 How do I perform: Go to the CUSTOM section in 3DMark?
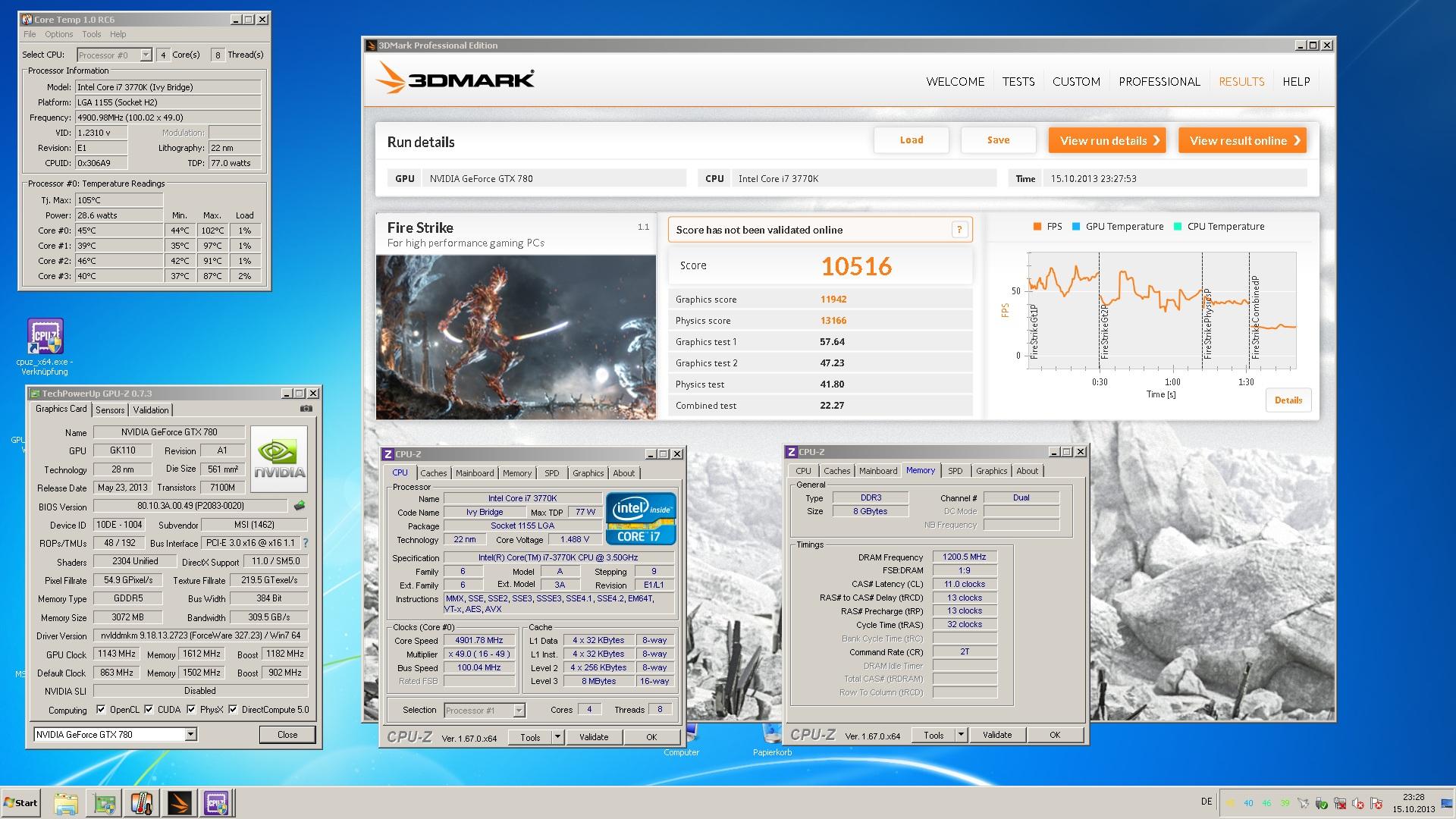(x=1076, y=81)
